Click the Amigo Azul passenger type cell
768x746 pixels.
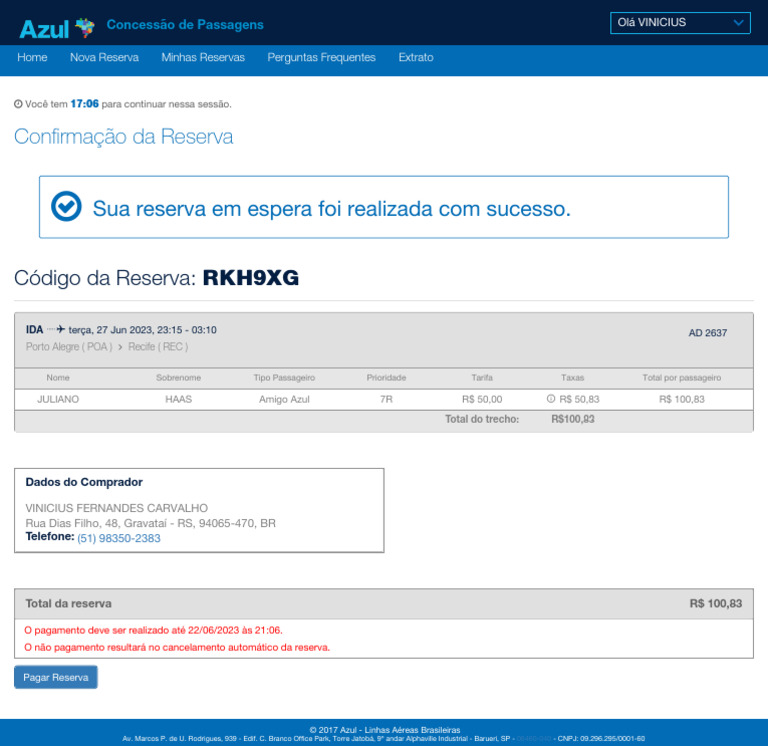284,399
